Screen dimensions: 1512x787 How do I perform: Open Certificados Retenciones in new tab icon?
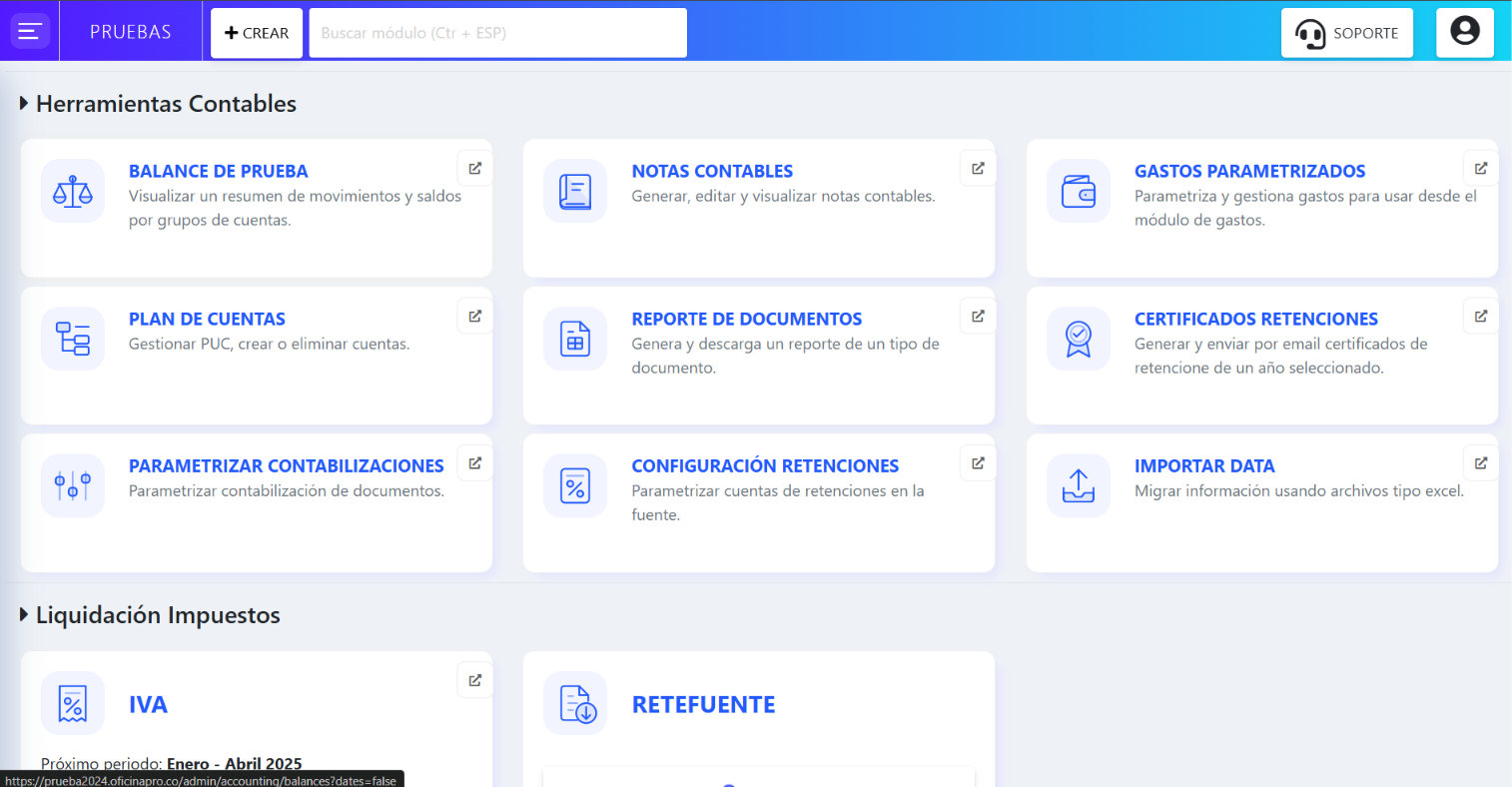(x=1481, y=316)
